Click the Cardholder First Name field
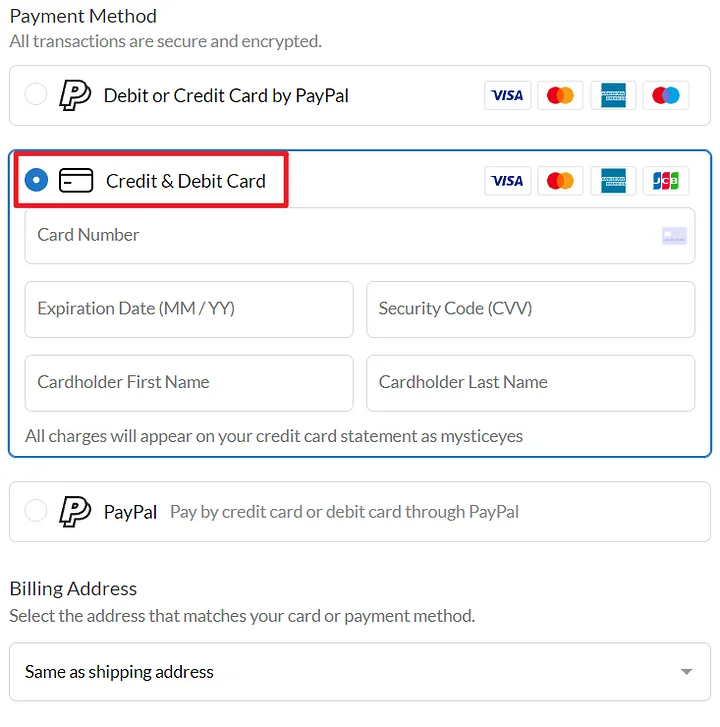Image resolution: width=720 pixels, height=727 pixels. pyautogui.click(x=189, y=383)
